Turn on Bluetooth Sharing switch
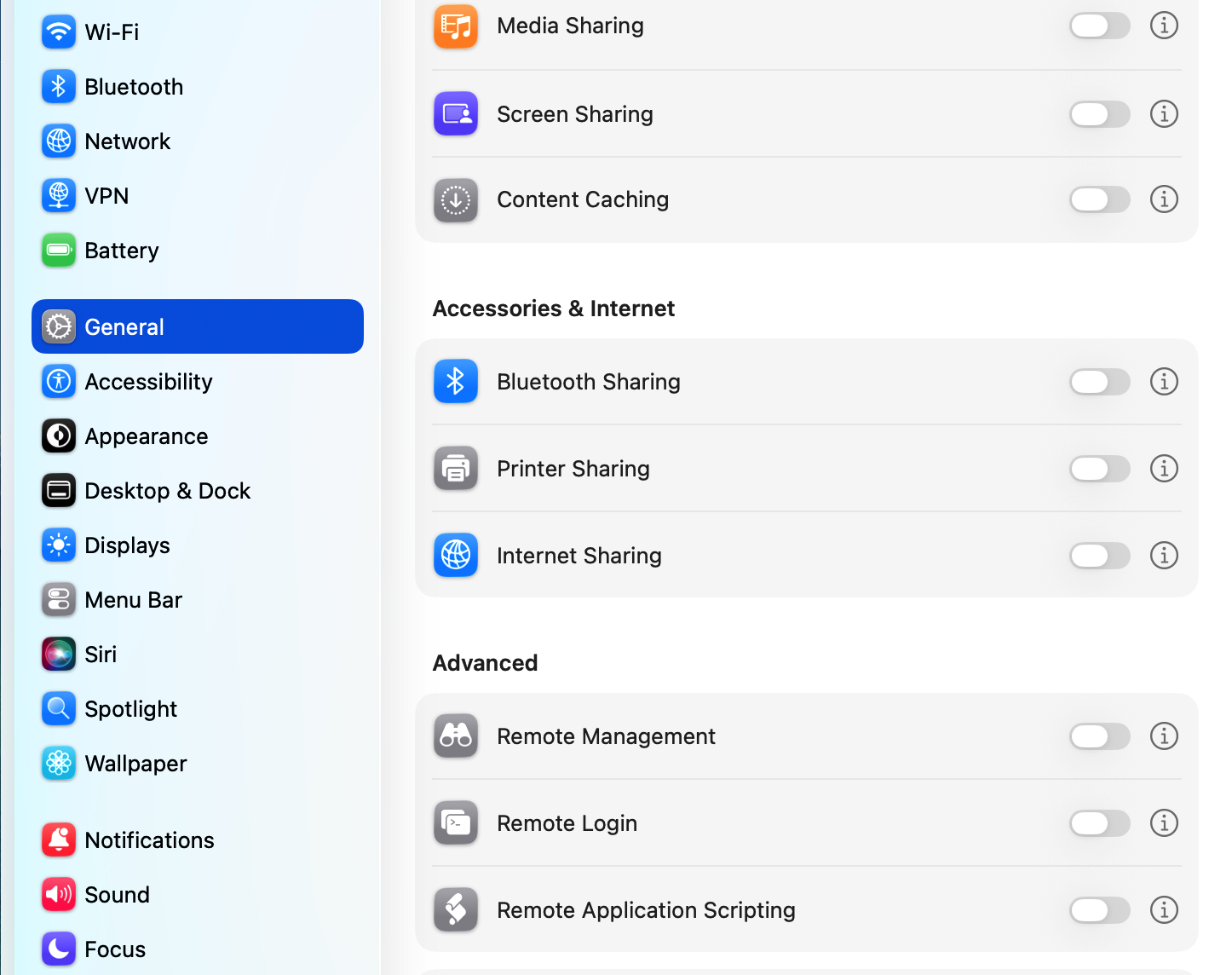Image resolution: width=1232 pixels, height=975 pixels. pyautogui.click(x=1099, y=382)
